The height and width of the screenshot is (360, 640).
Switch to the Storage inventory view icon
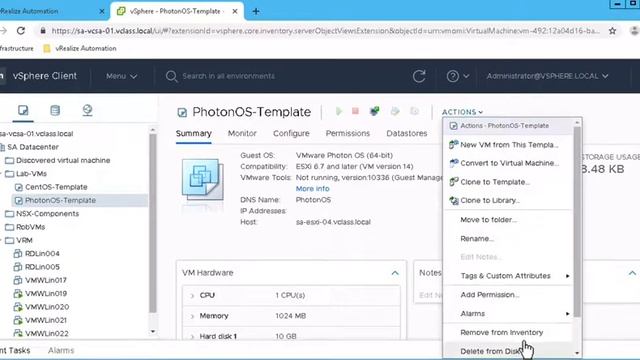[55, 110]
